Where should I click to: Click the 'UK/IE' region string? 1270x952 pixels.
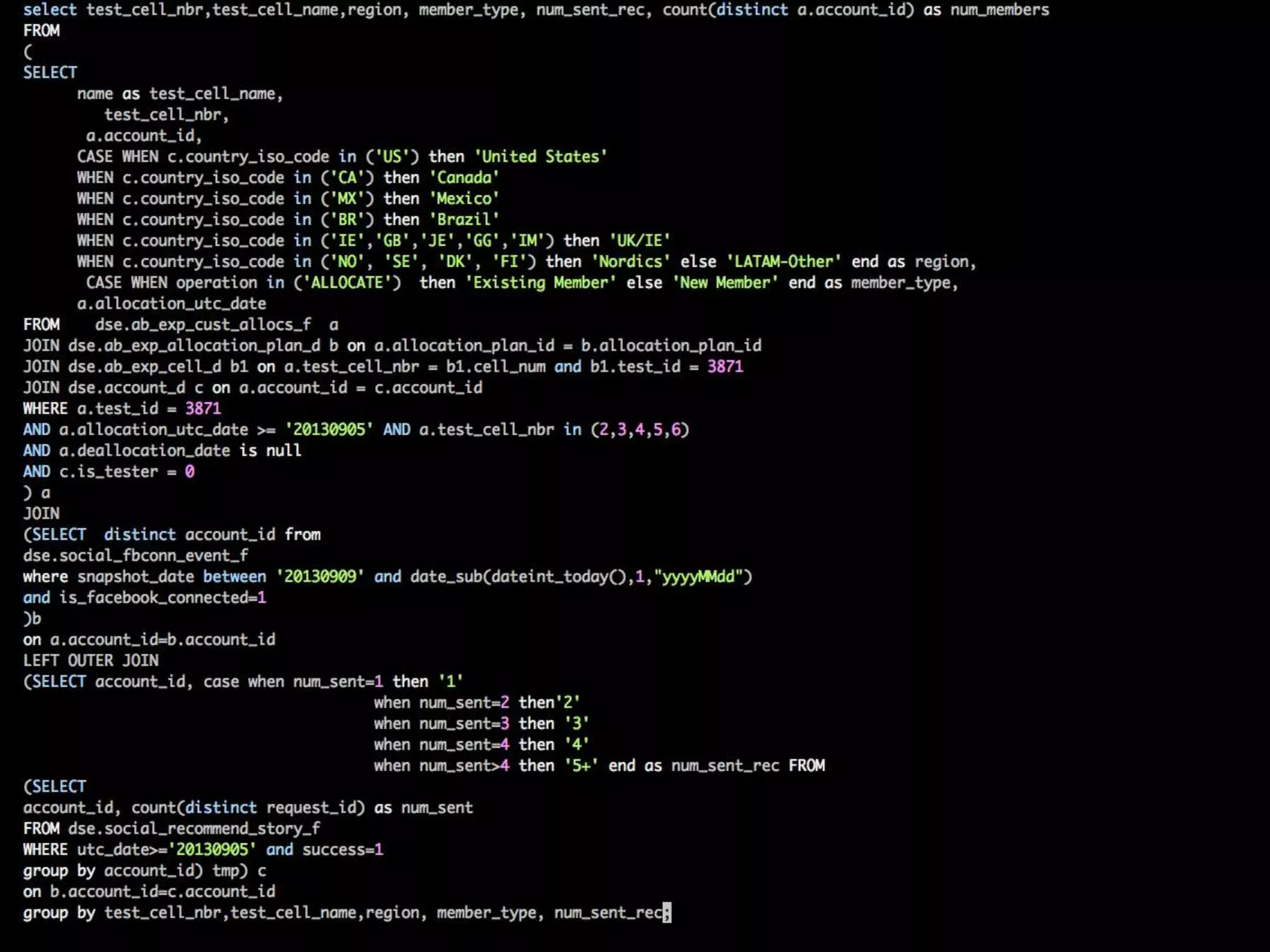[640, 240]
